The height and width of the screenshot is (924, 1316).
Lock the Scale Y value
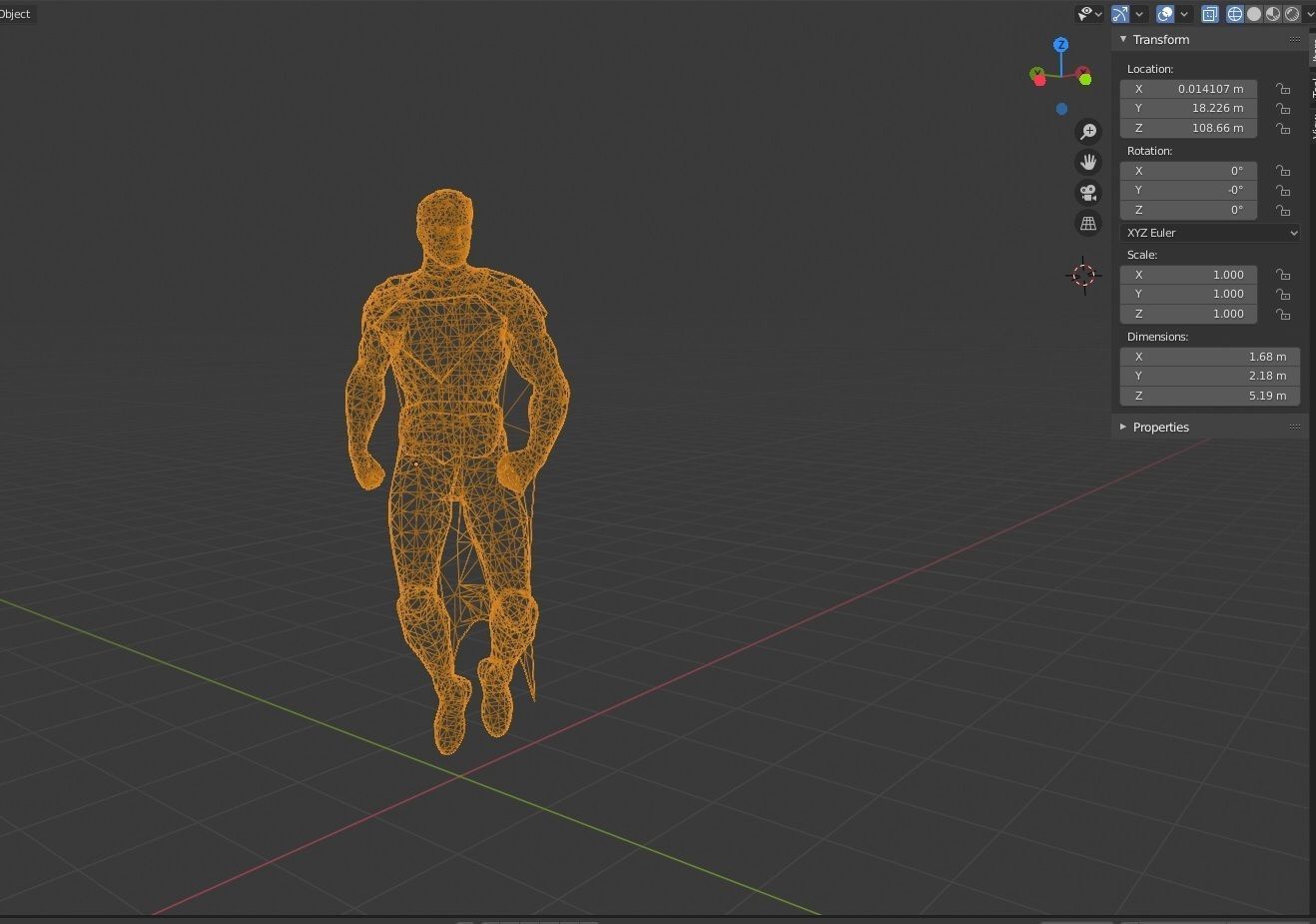(1283, 294)
